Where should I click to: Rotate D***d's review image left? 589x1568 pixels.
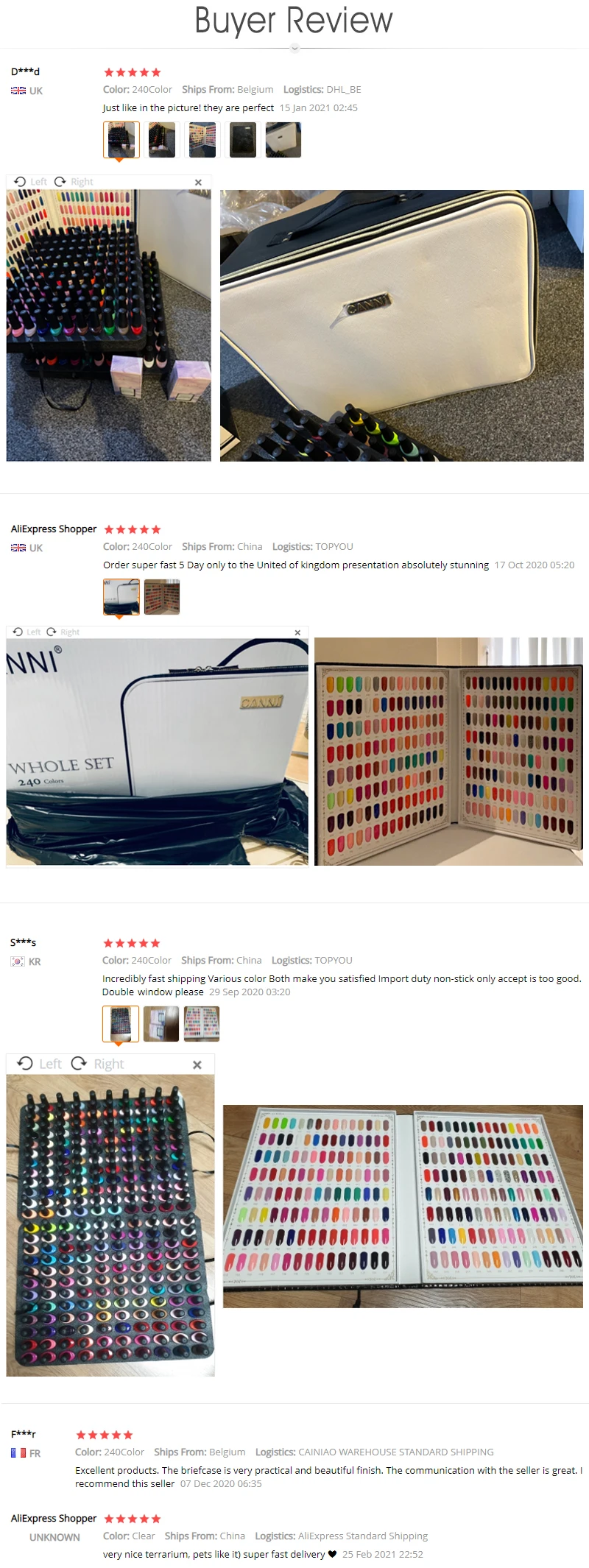point(31,182)
